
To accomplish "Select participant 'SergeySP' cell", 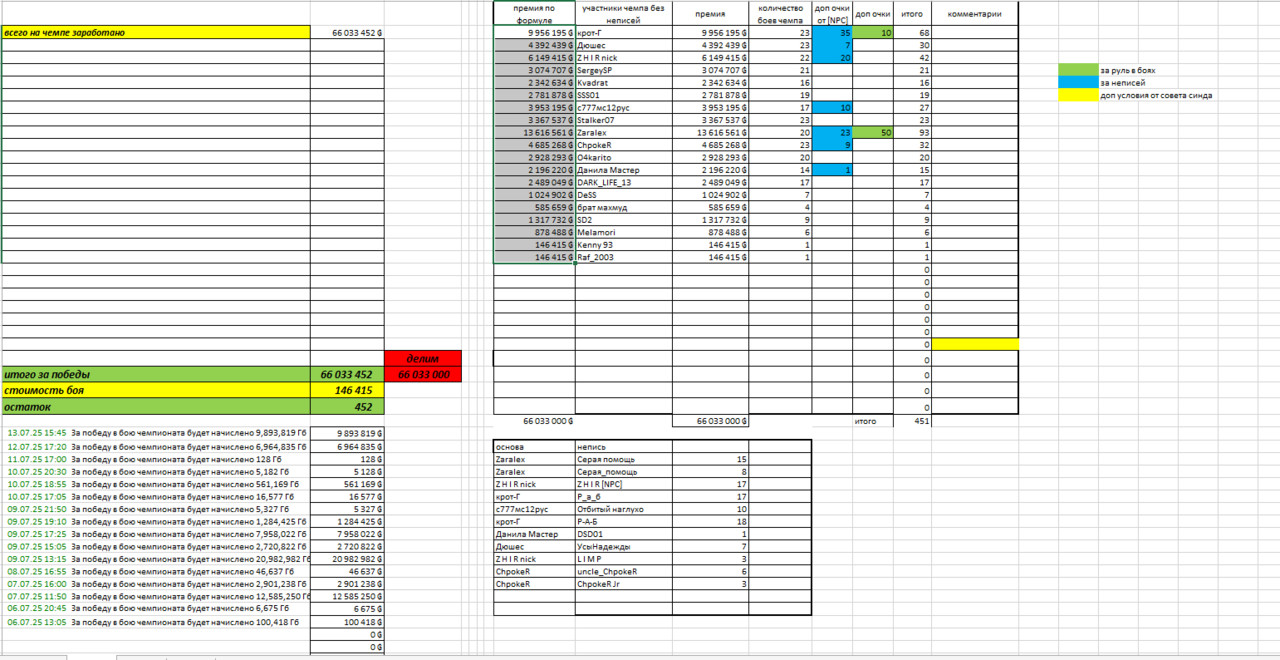I will [623, 70].
